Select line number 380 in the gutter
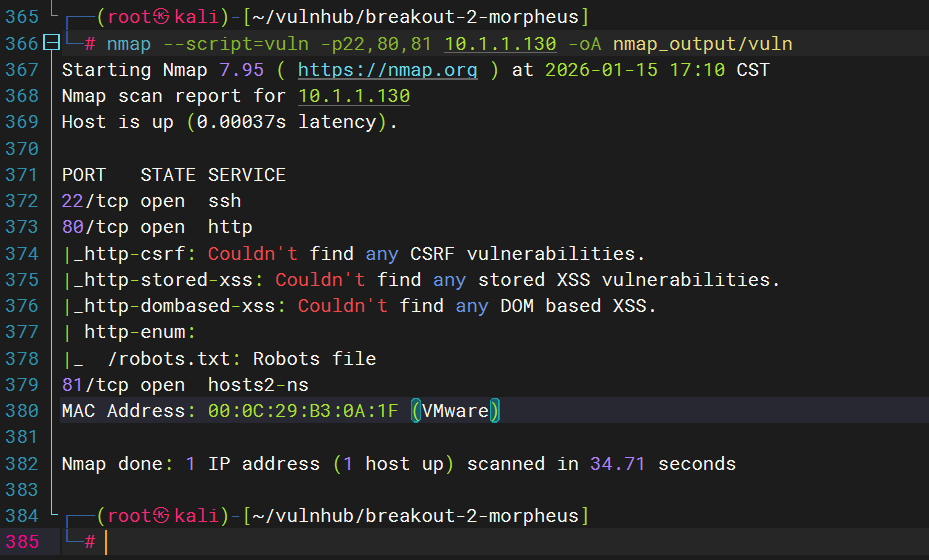The height and width of the screenshot is (560, 929). 21,411
